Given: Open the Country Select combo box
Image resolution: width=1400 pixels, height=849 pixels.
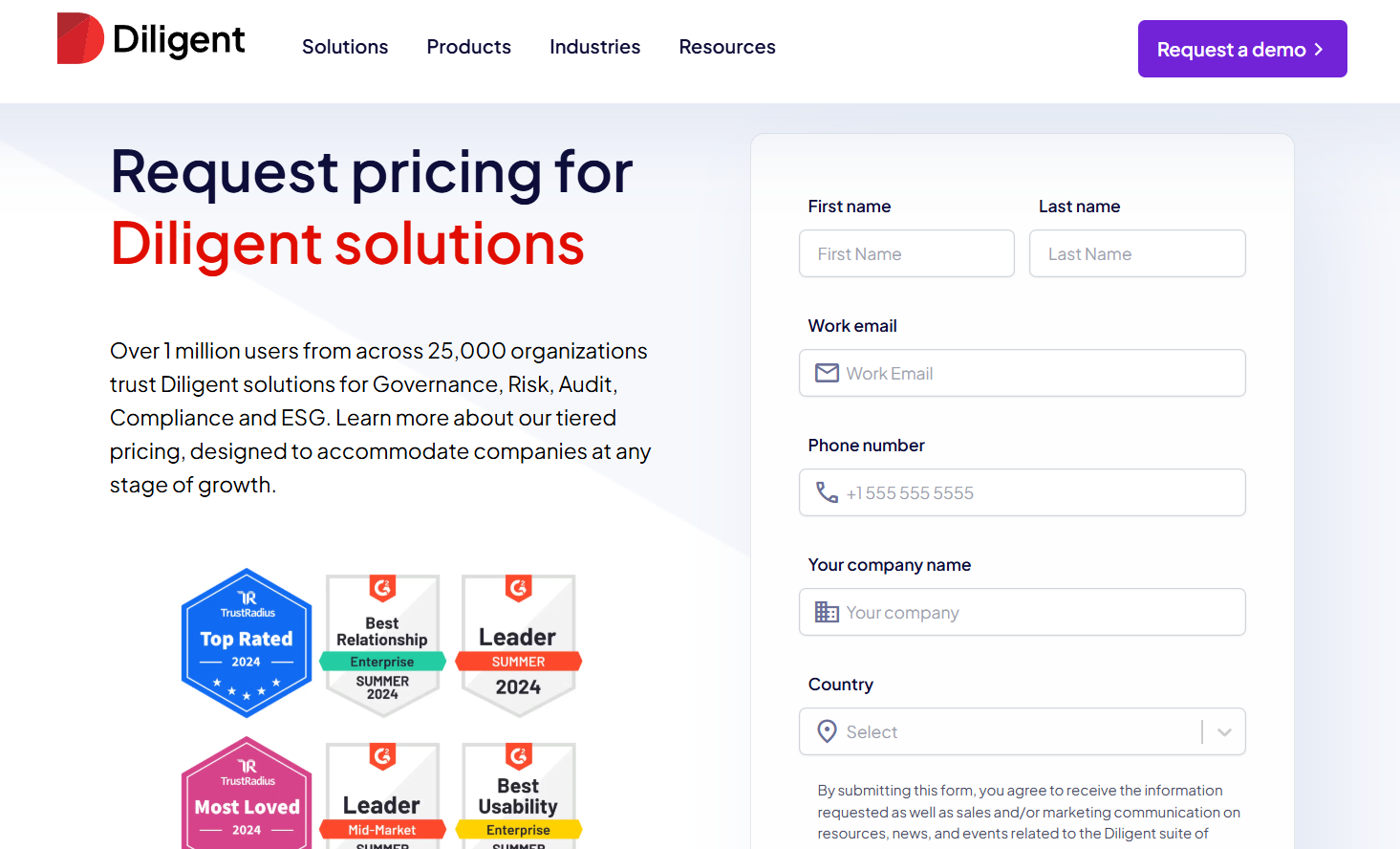Looking at the screenshot, I should (1003, 732).
